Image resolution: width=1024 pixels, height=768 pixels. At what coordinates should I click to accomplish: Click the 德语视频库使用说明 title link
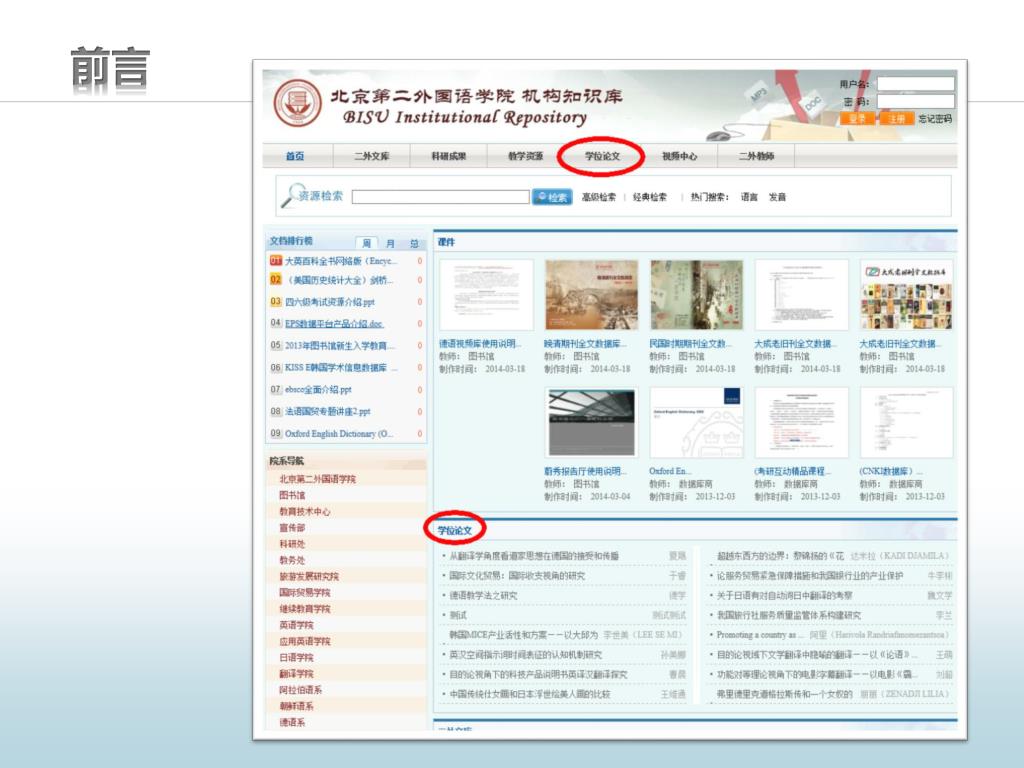(x=481, y=344)
